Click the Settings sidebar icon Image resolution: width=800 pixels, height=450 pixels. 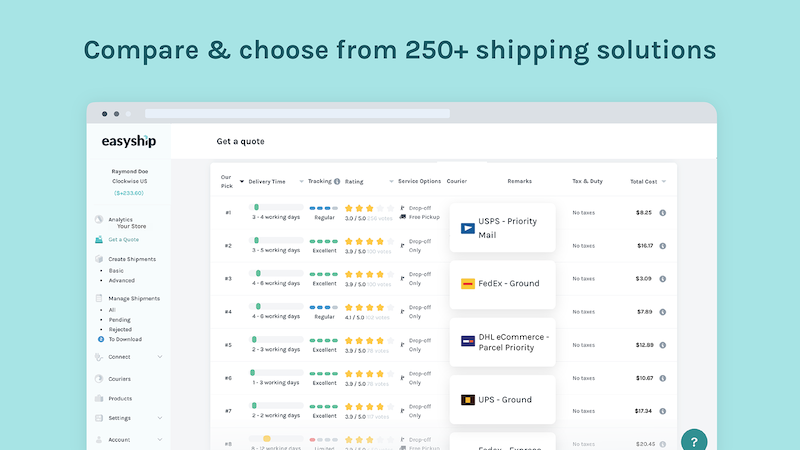click(x=99, y=418)
